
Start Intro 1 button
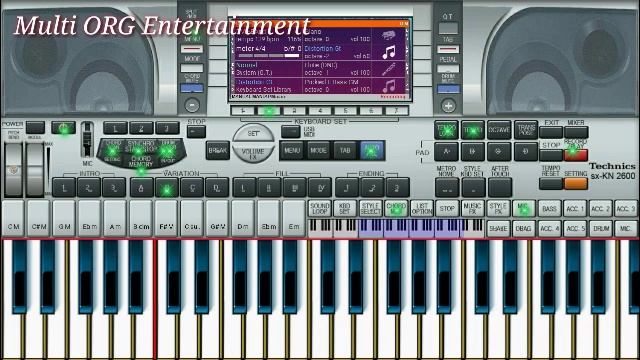click(x=64, y=188)
